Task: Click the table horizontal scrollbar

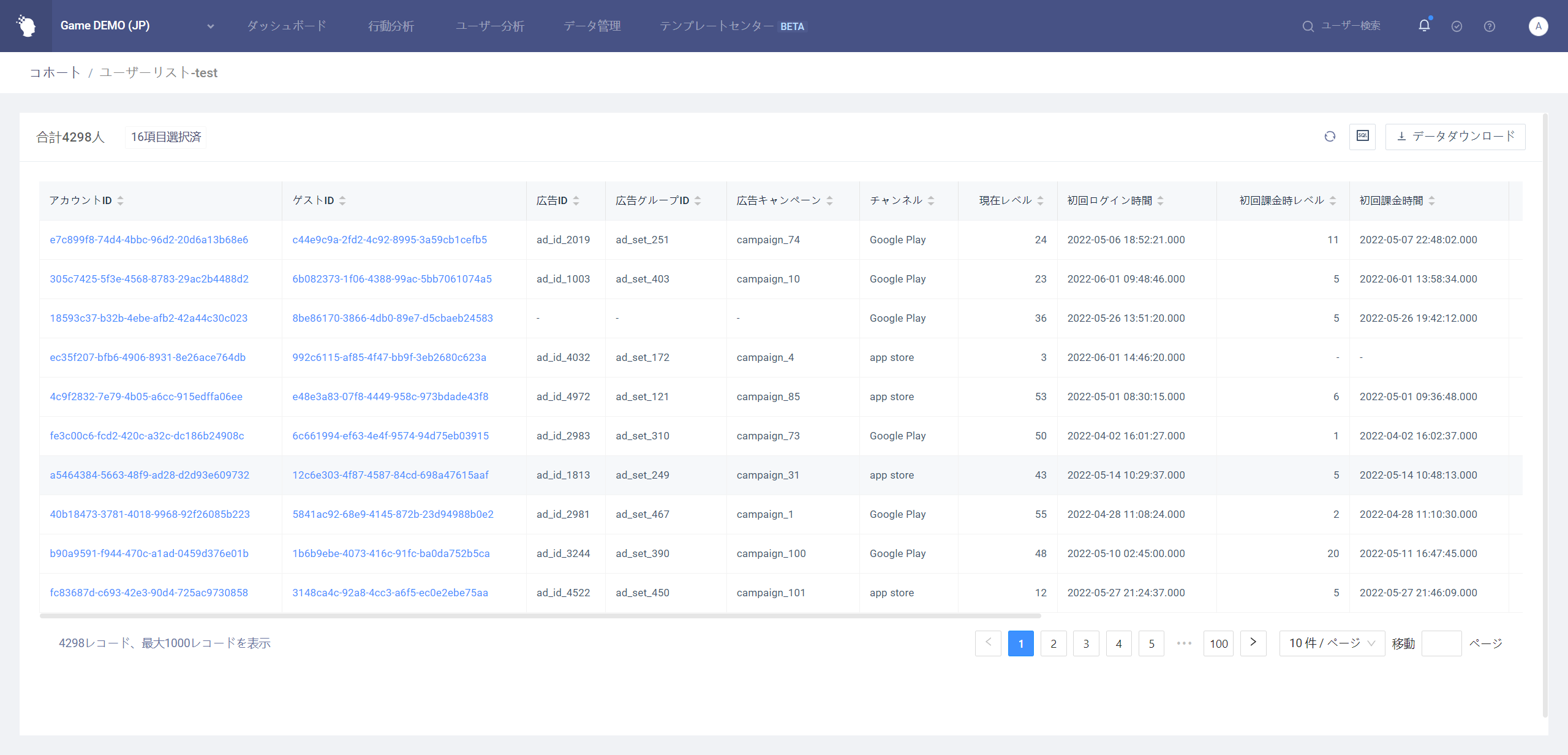Action: pyautogui.click(x=540, y=616)
